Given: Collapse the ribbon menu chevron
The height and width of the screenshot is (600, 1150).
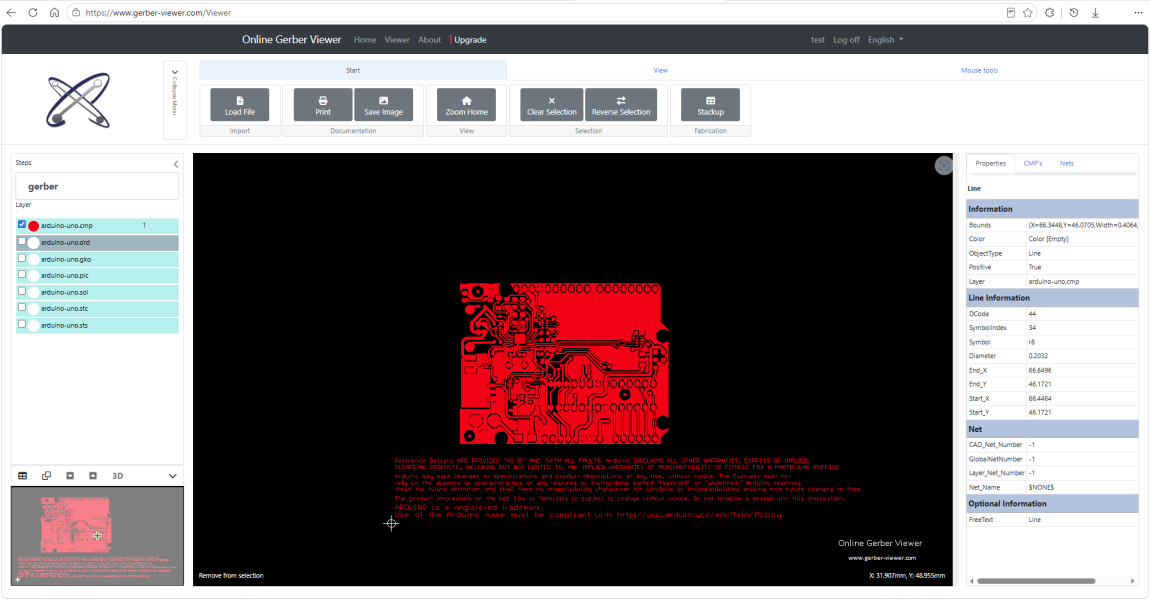Looking at the screenshot, I should coord(175,73).
